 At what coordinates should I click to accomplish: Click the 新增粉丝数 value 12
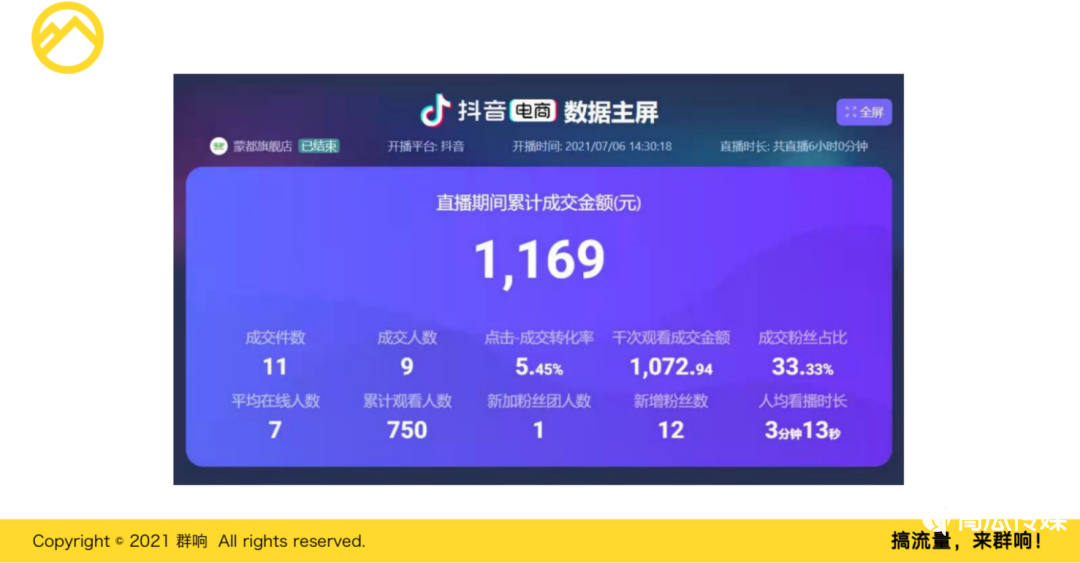(x=671, y=430)
